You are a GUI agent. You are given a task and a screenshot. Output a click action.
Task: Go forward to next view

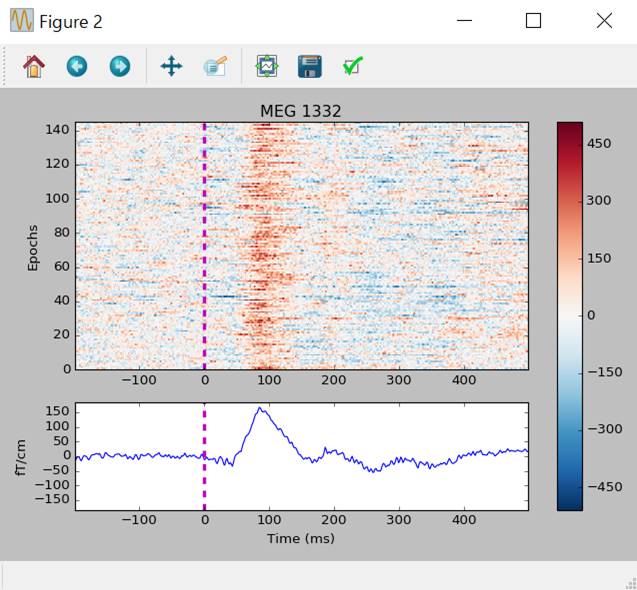(x=119, y=67)
